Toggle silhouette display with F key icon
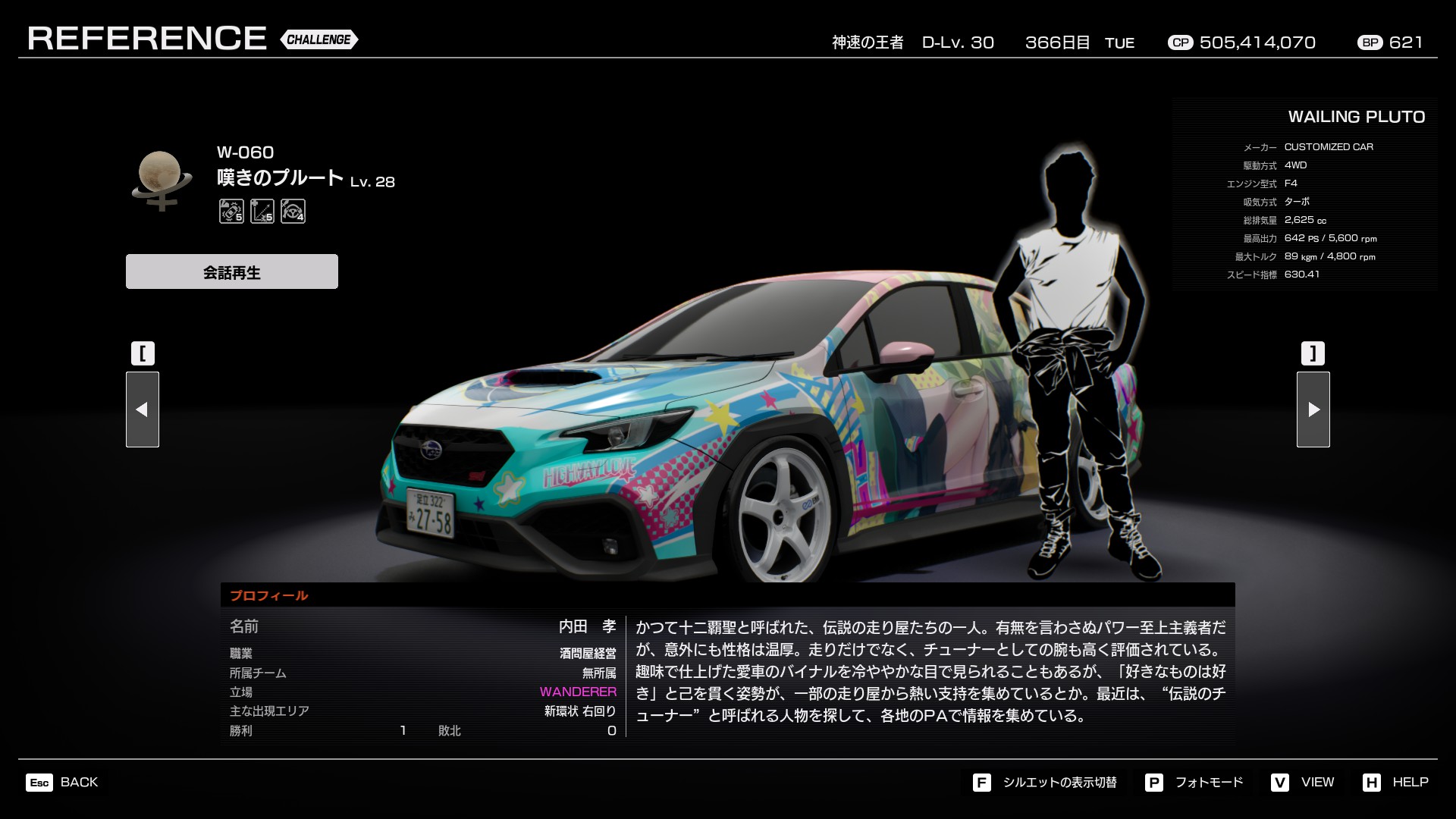1456x819 pixels. (x=981, y=782)
